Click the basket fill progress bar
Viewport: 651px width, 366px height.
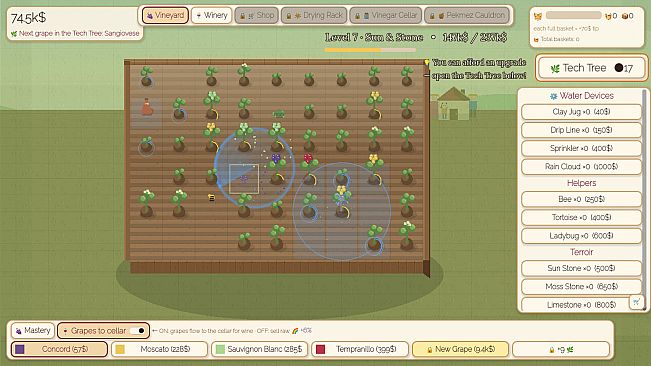[x=573, y=15]
